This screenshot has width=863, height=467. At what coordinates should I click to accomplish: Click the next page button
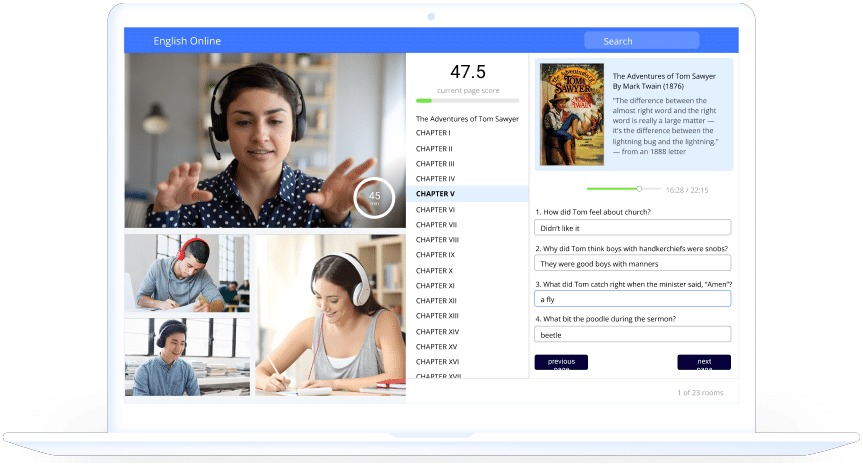coord(704,362)
